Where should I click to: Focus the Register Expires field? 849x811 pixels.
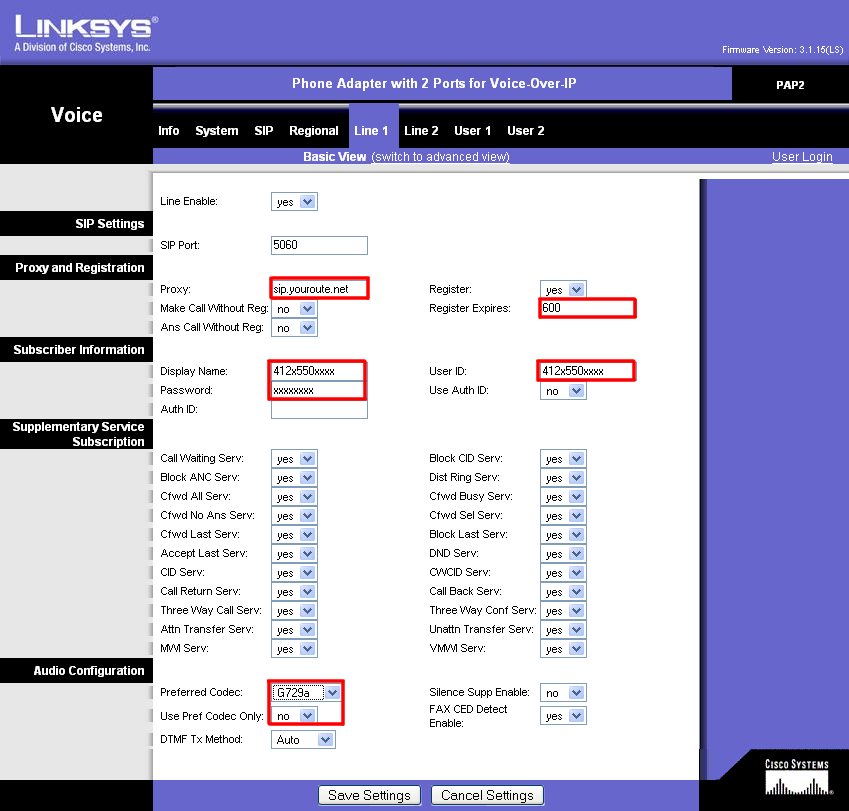point(587,309)
